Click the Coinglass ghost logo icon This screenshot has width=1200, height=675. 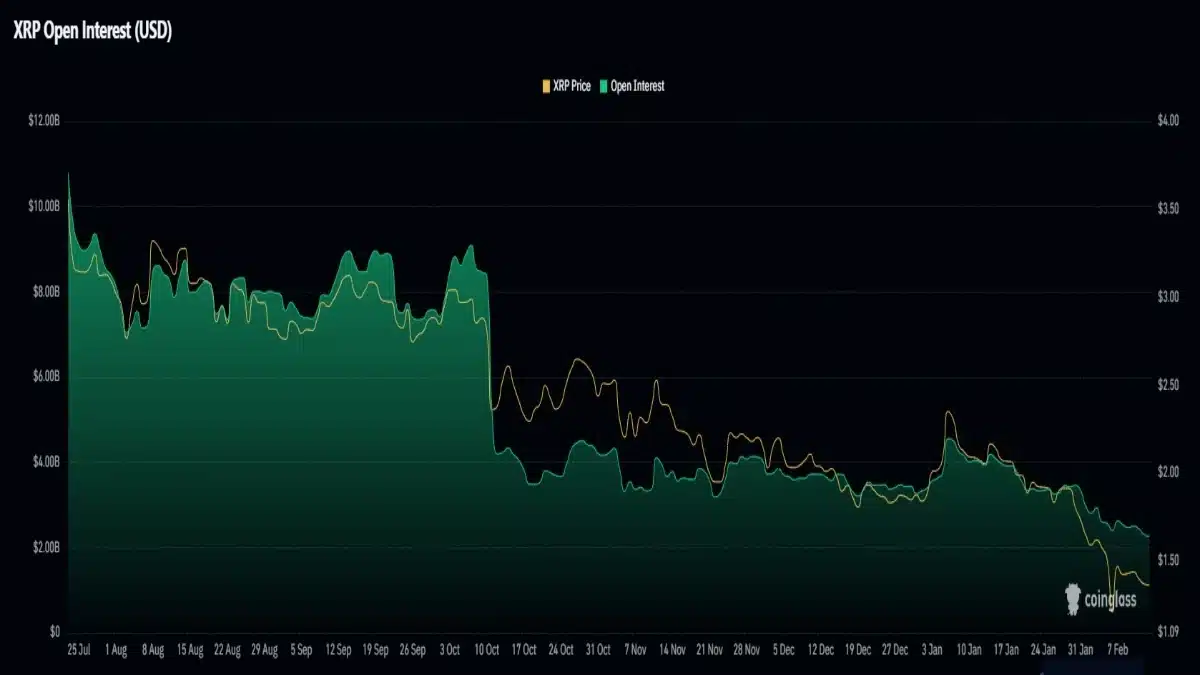[x=1071, y=597]
